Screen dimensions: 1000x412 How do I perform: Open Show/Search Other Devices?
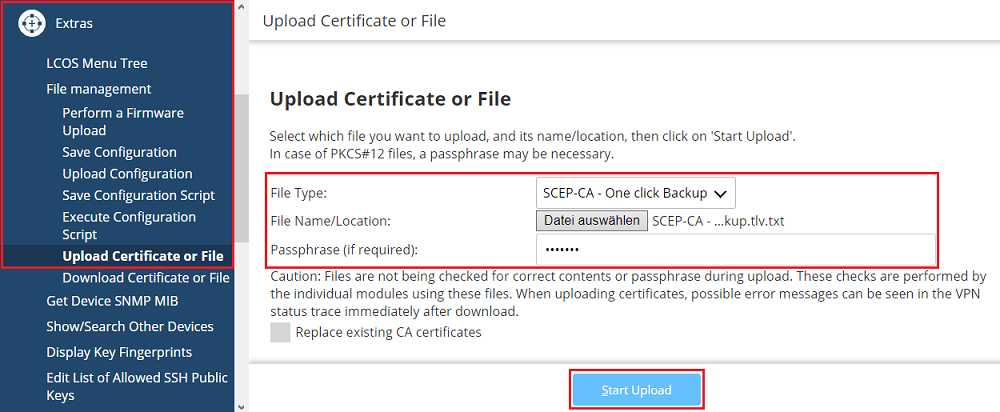[130, 326]
